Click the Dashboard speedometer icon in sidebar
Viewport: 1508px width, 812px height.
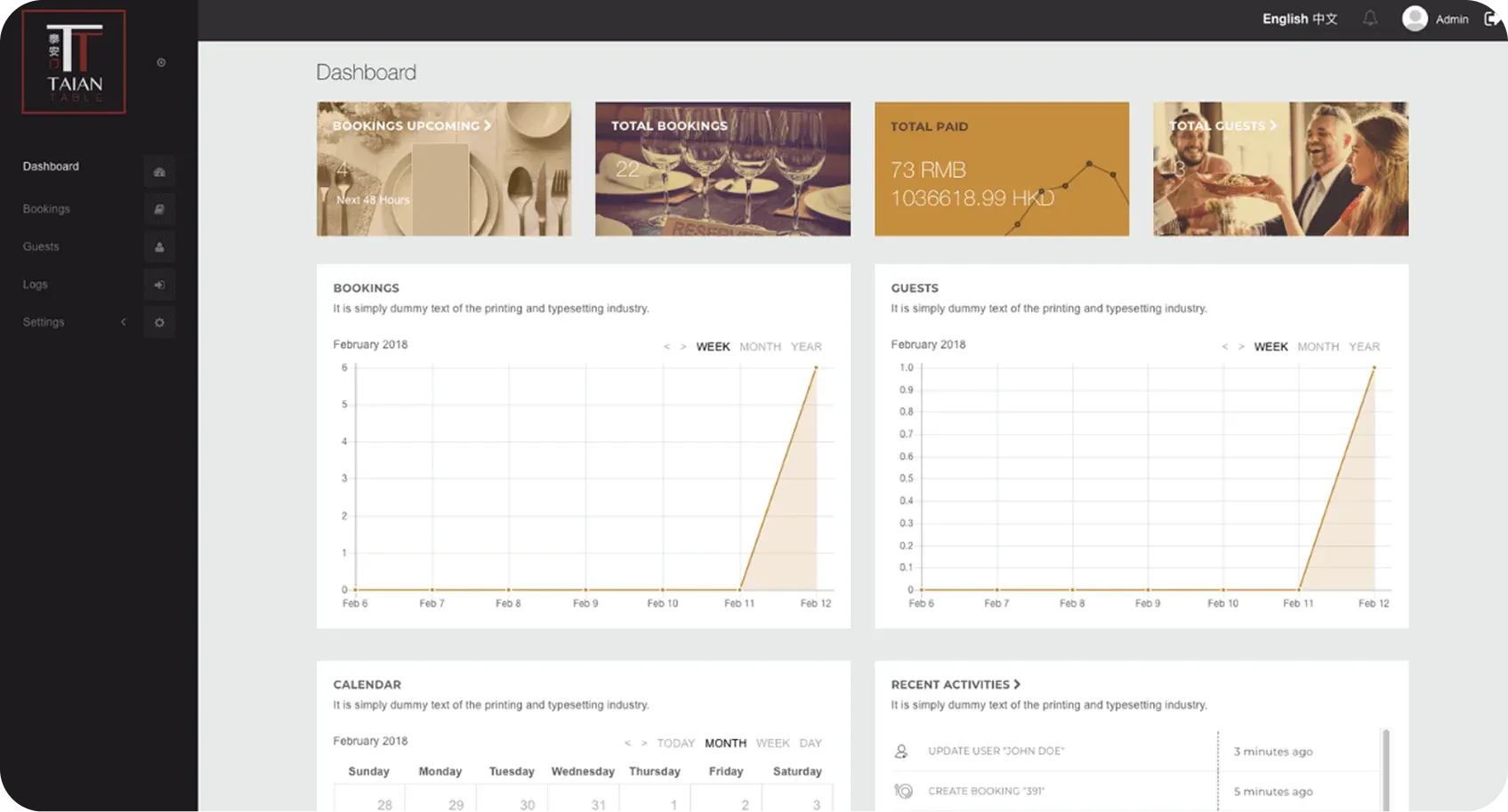click(159, 172)
